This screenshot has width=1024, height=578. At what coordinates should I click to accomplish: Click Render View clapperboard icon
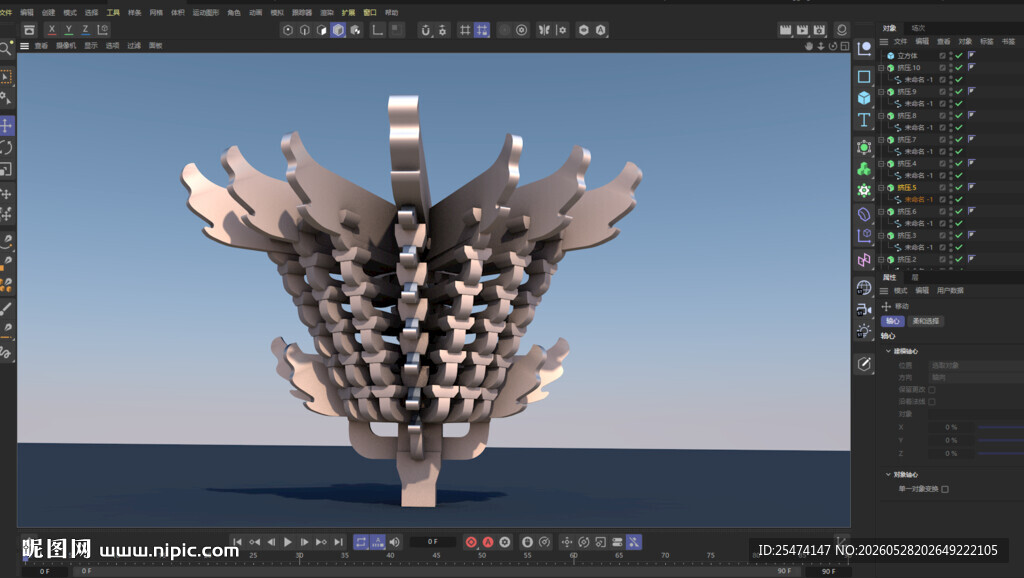pyautogui.click(x=785, y=30)
